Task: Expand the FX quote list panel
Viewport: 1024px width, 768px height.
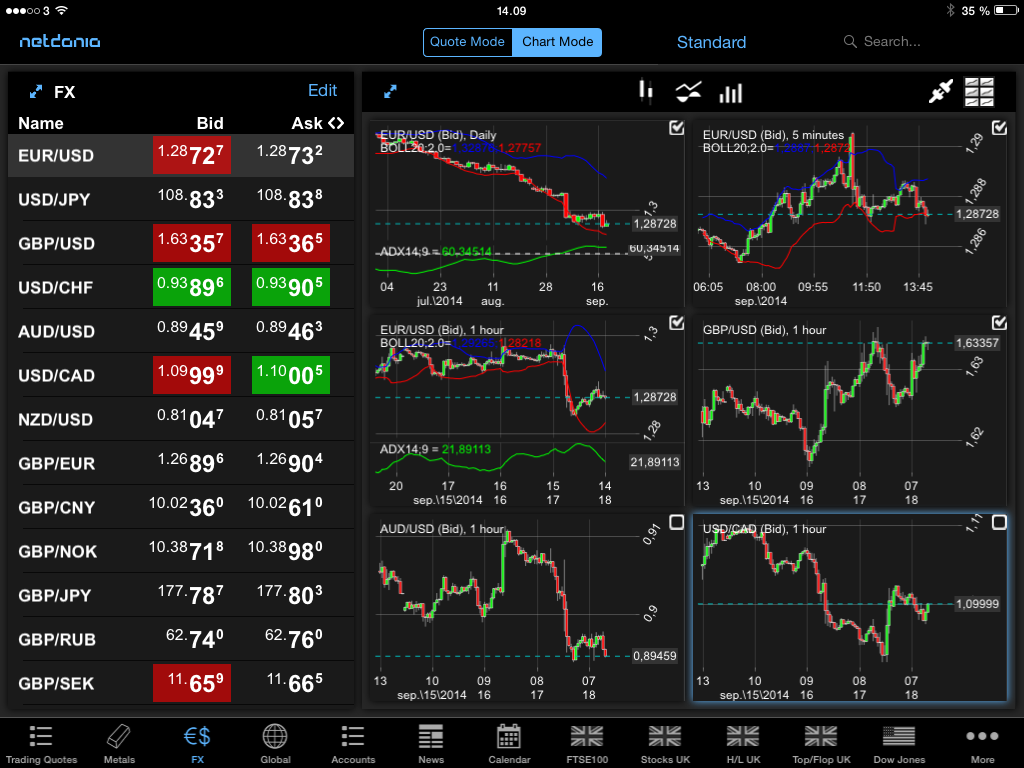Action: click(x=36, y=92)
